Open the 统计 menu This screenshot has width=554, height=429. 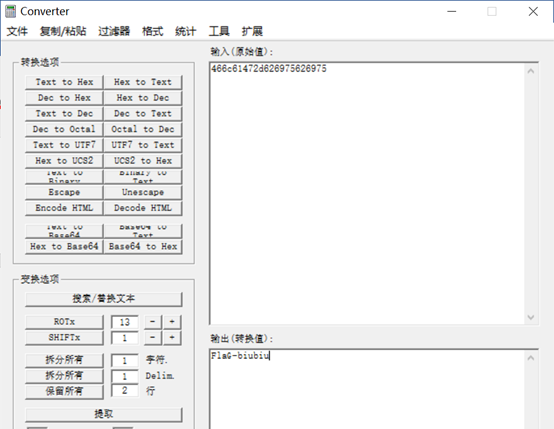185,31
